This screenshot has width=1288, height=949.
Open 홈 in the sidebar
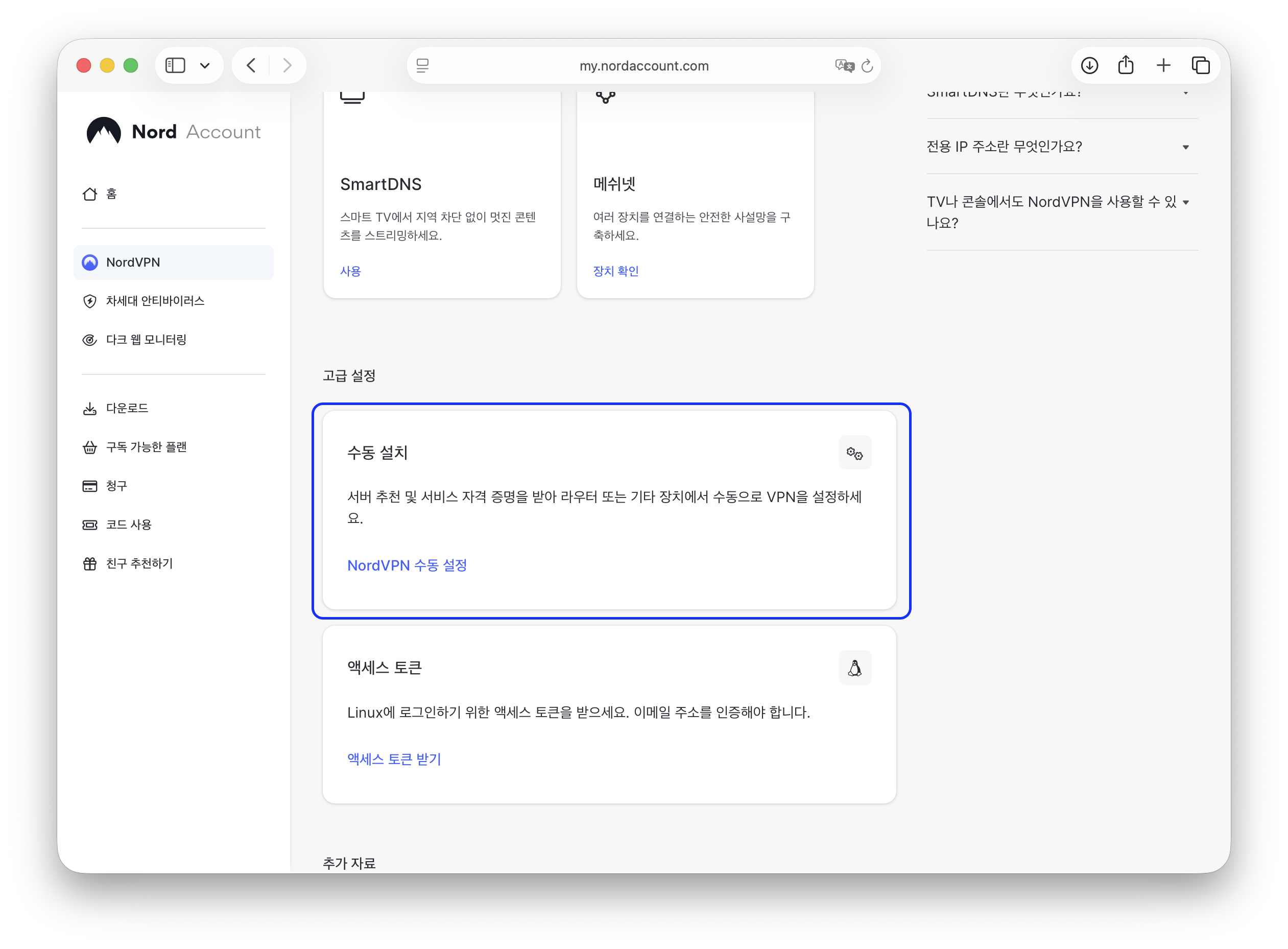click(174, 194)
